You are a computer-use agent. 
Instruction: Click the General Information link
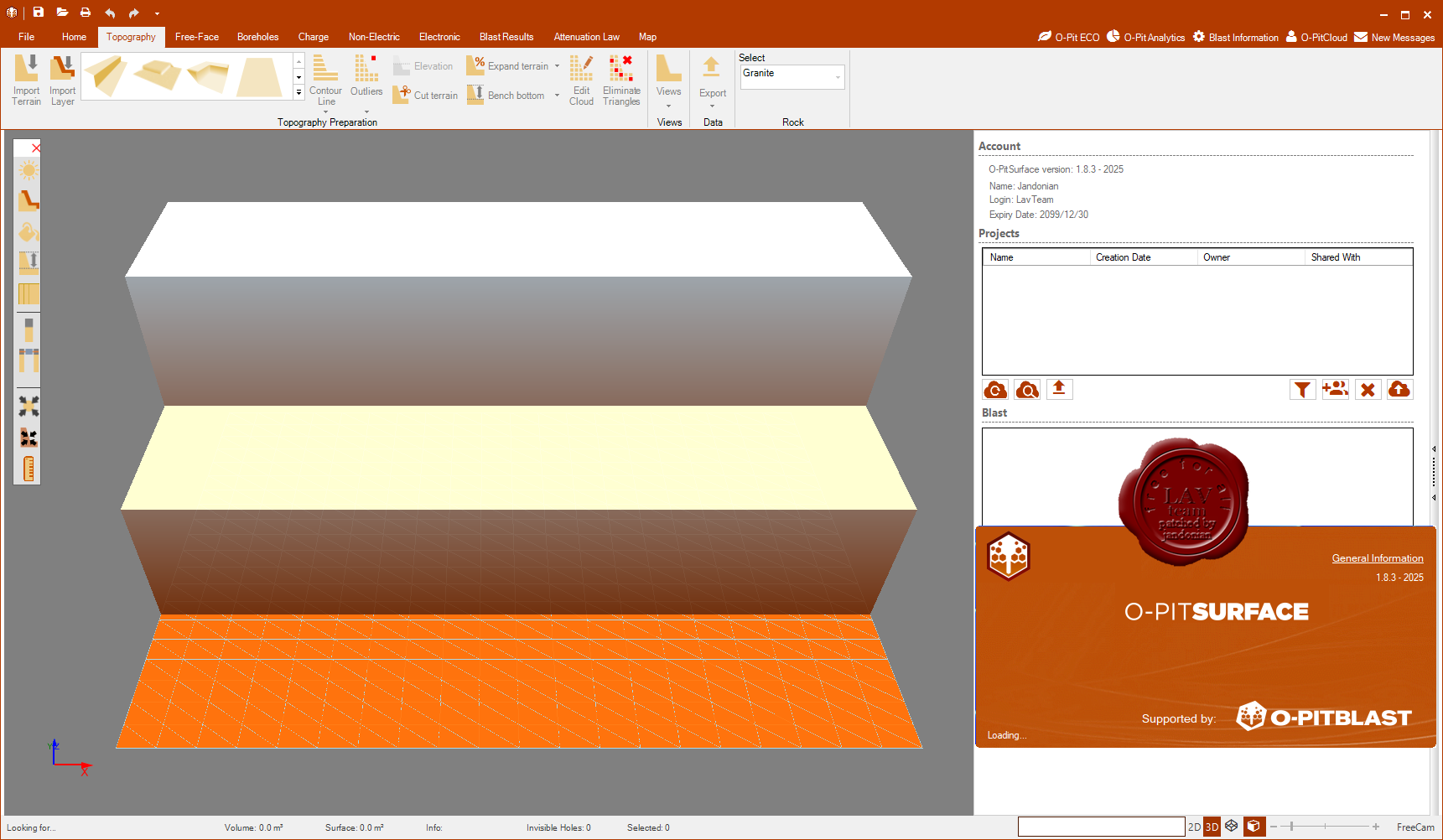click(1378, 558)
